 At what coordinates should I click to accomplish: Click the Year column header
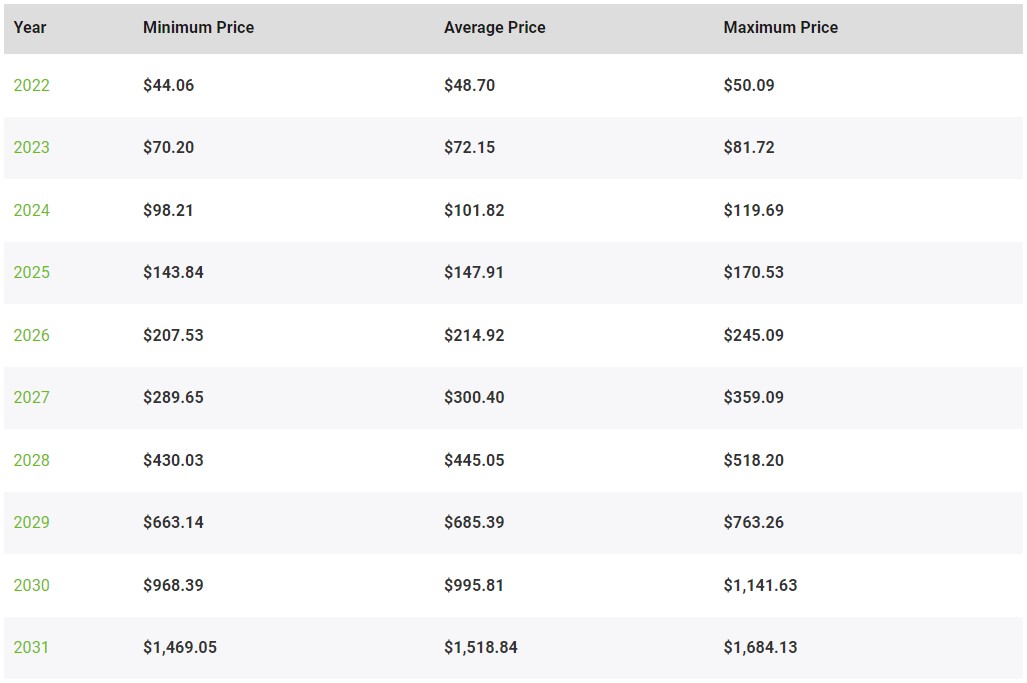click(30, 28)
